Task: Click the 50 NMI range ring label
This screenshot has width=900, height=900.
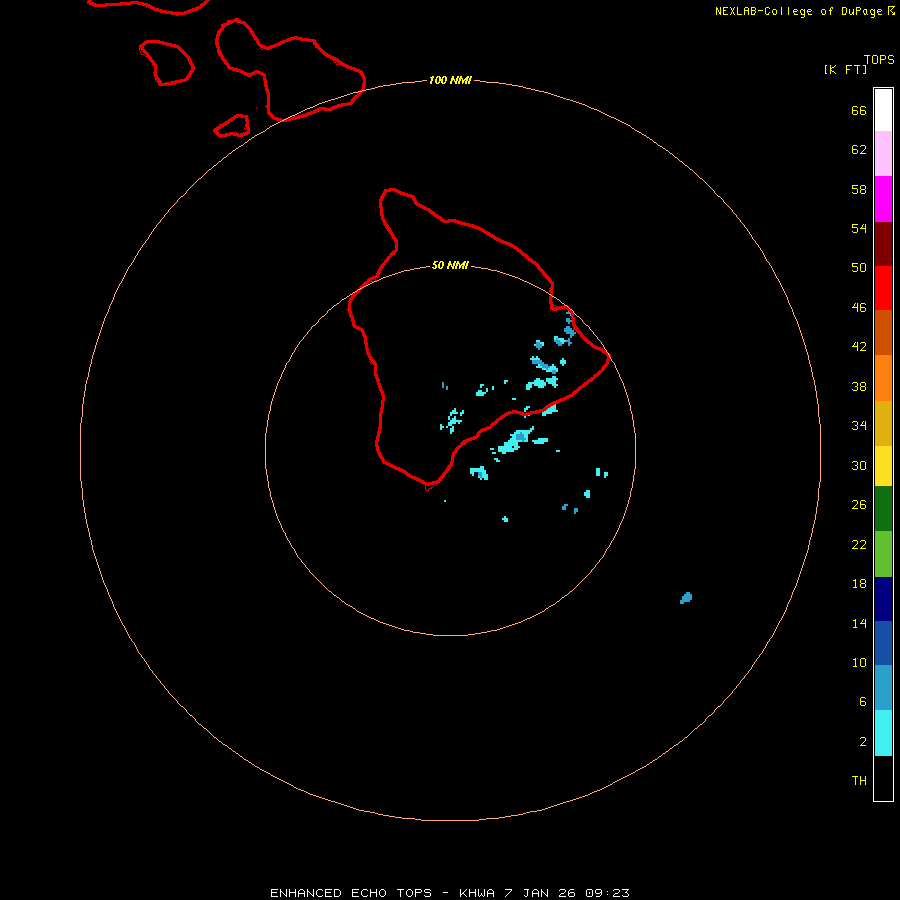Action: click(450, 265)
